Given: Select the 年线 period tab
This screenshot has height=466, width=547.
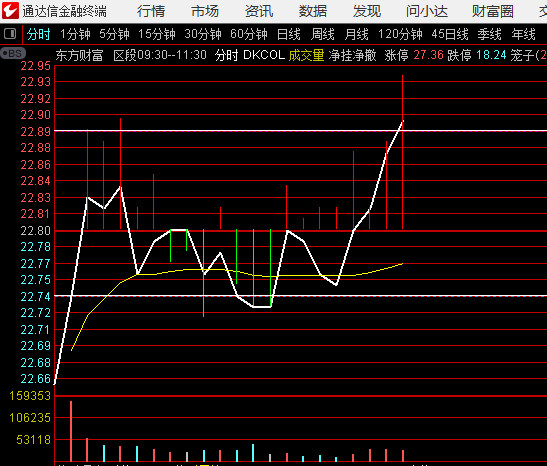Looking at the screenshot, I should (523, 35).
